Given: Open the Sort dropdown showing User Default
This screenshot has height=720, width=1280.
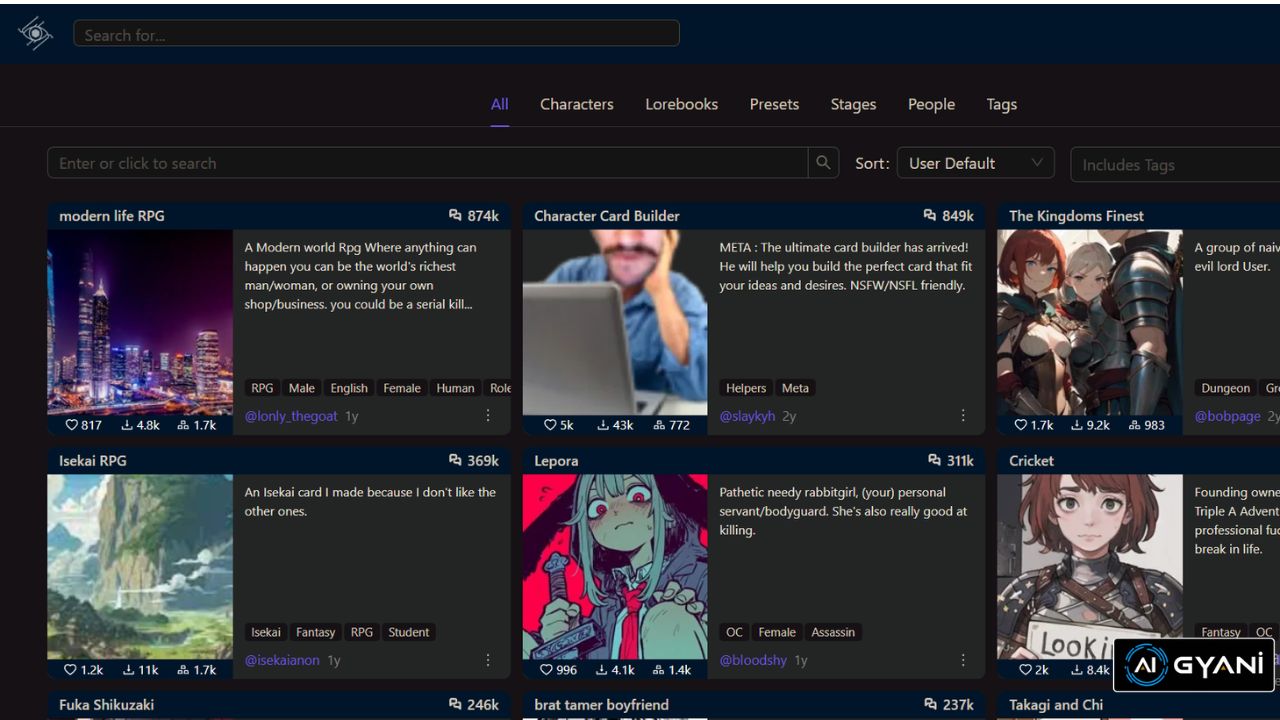Looking at the screenshot, I should click(x=975, y=162).
